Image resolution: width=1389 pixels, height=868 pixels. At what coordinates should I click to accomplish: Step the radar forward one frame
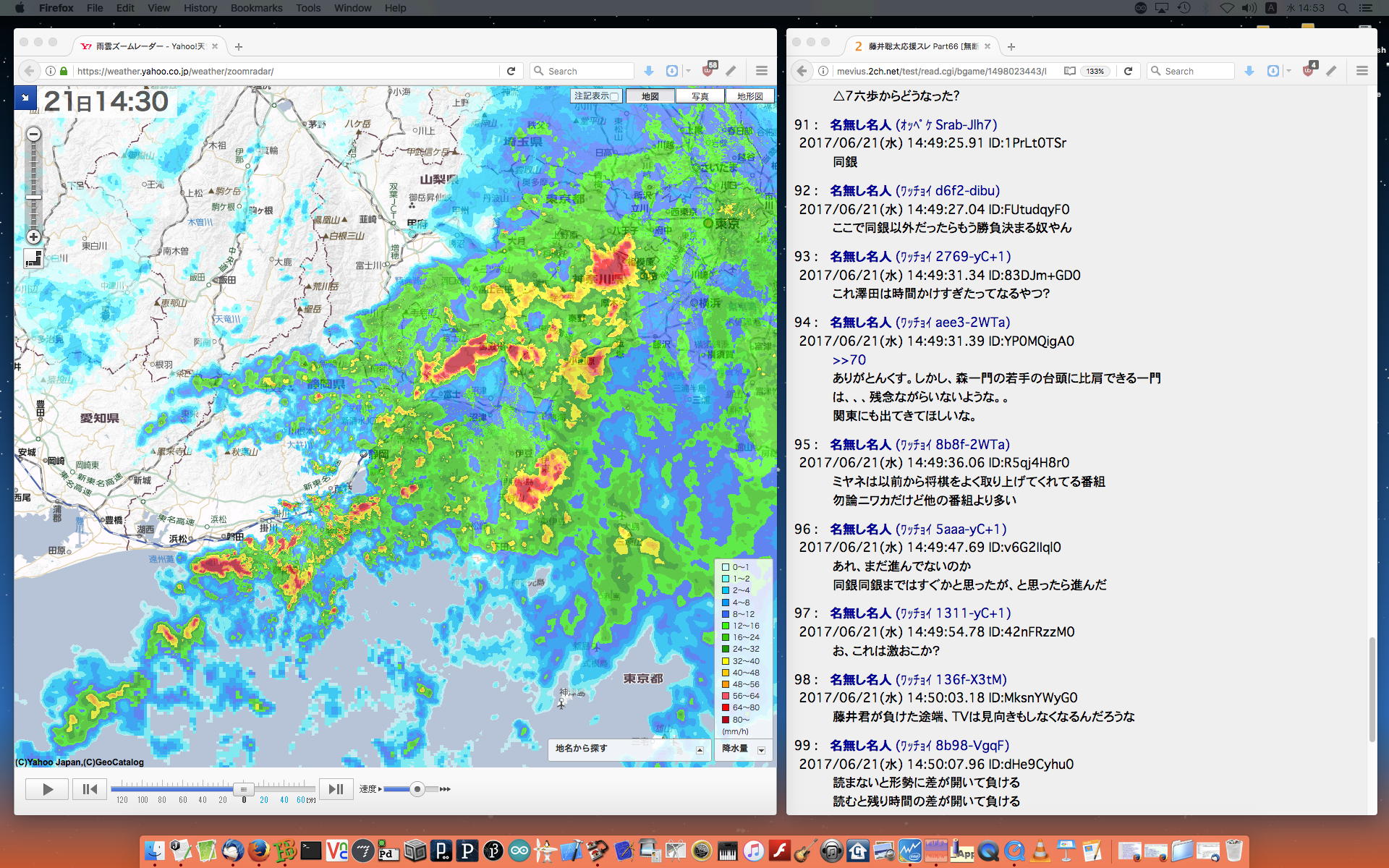[336, 789]
